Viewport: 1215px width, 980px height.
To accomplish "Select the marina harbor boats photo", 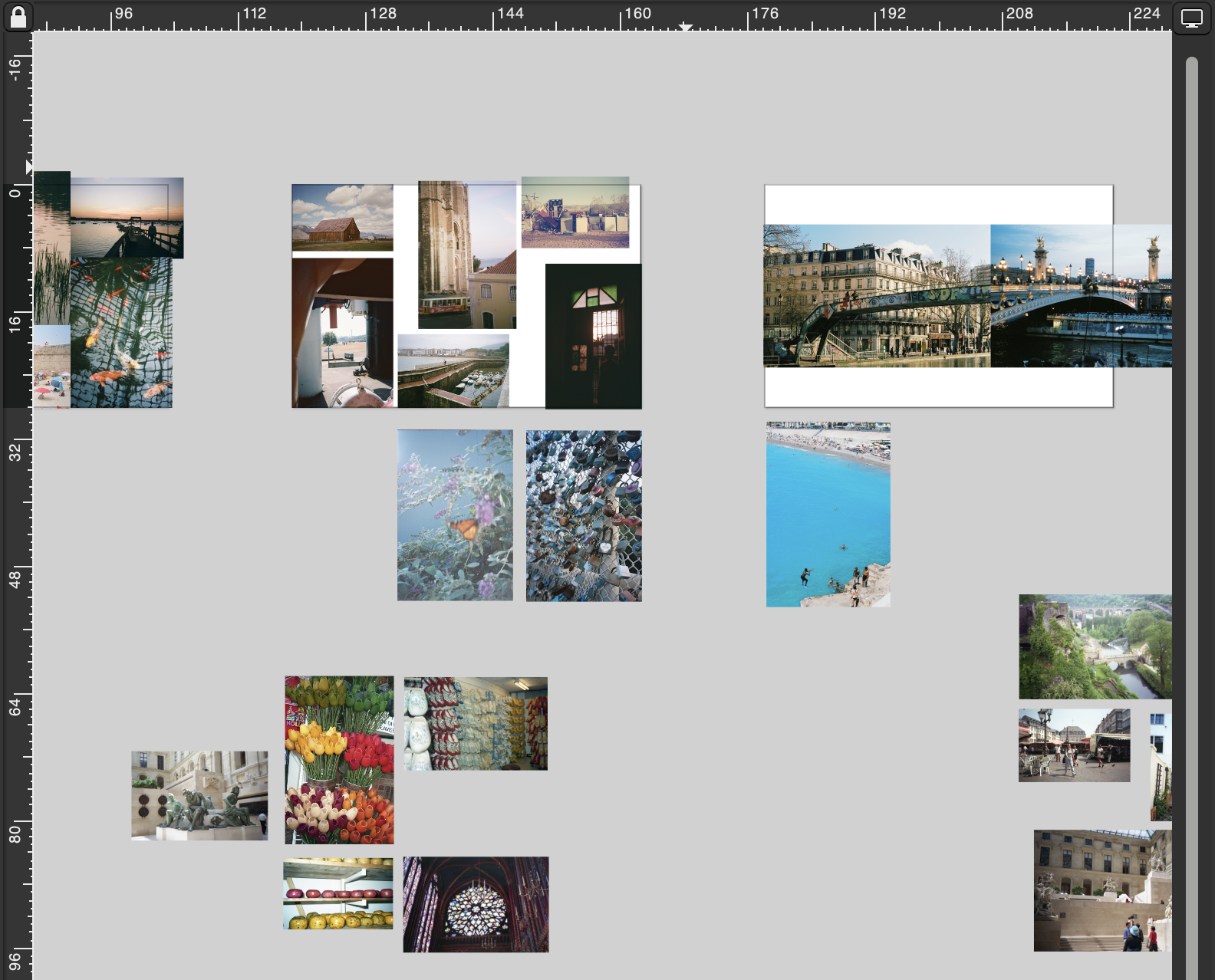I will (x=453, y=370).
